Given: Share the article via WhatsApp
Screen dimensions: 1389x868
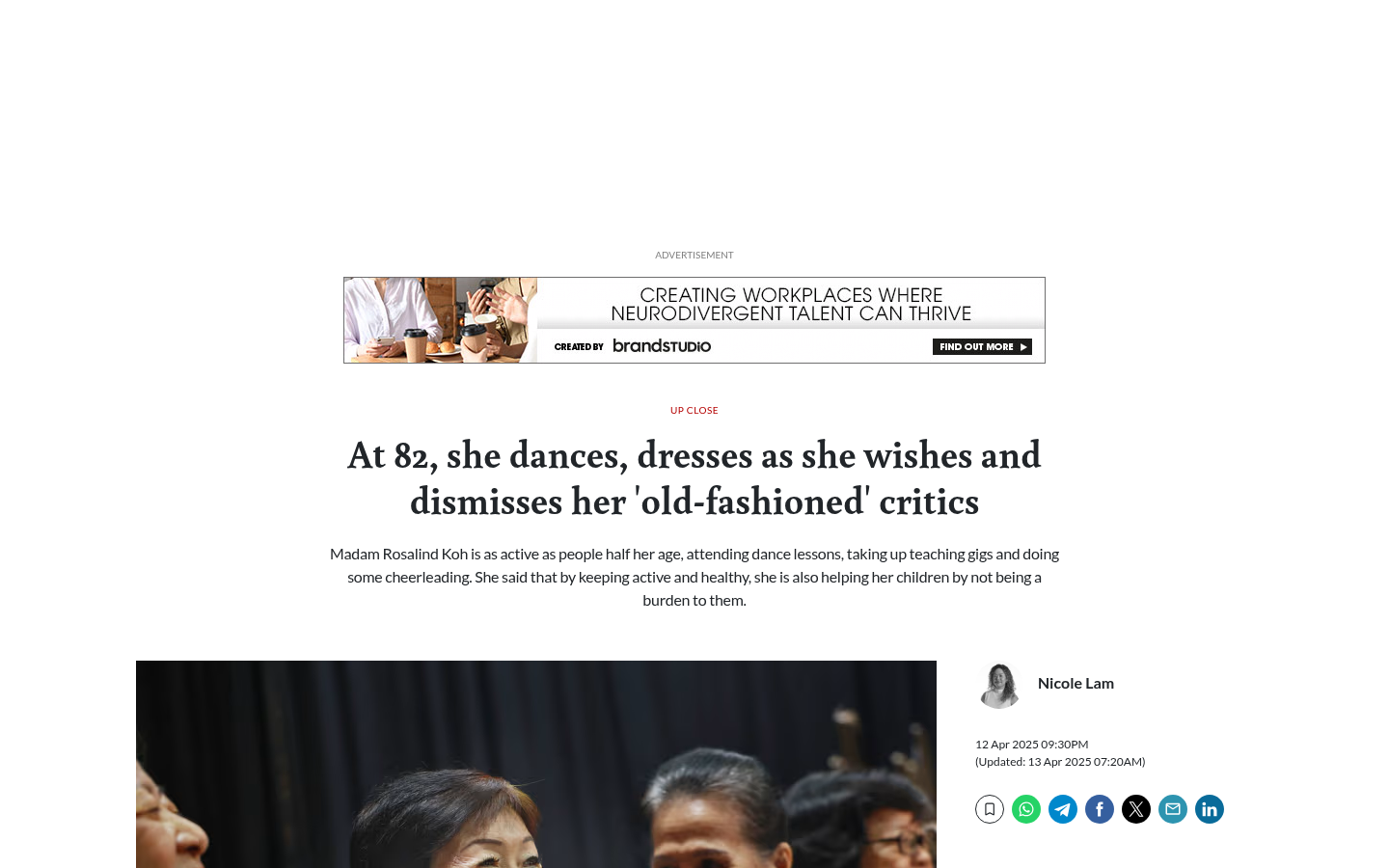Looking at the screenshot, I should (1026, 809).
